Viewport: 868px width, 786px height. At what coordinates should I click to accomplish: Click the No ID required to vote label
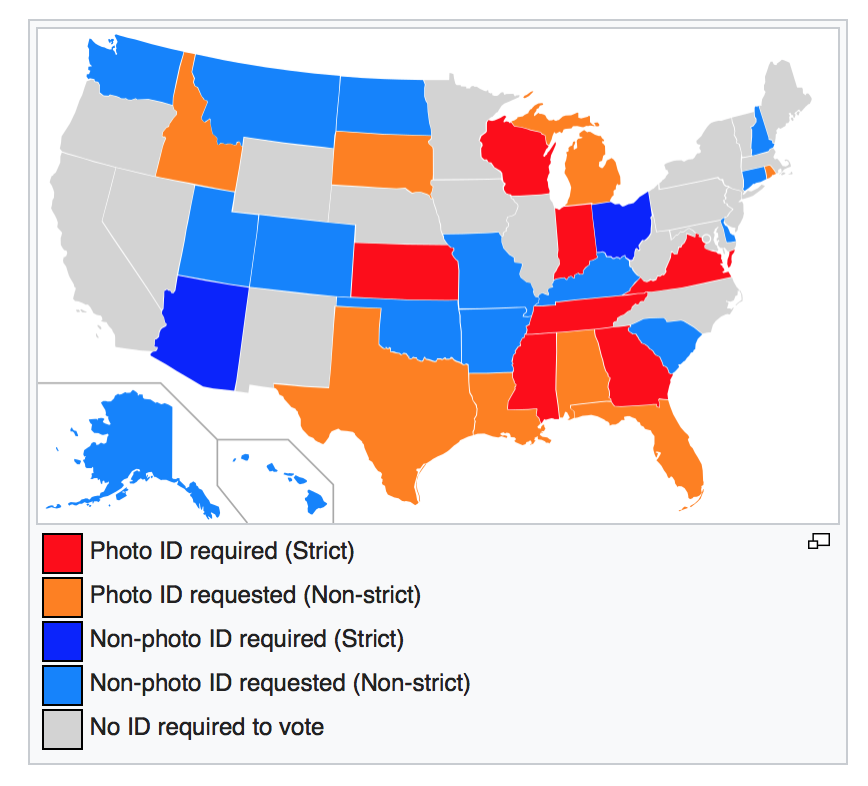pos(207,727)
